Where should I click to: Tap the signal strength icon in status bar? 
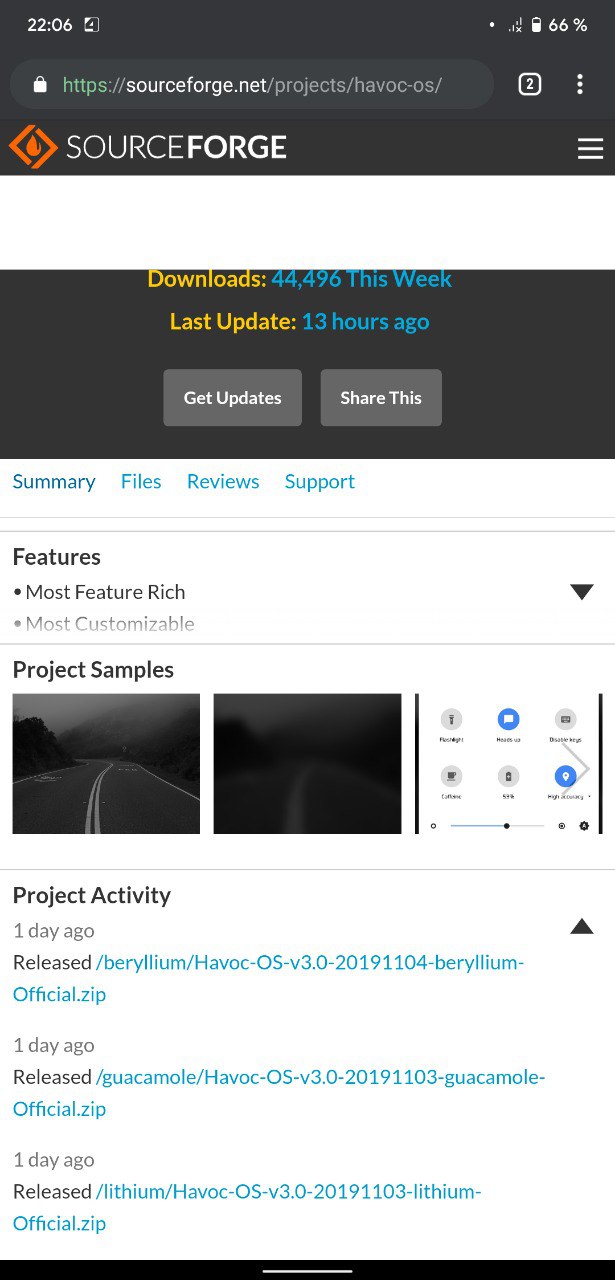tap(515, 25)
